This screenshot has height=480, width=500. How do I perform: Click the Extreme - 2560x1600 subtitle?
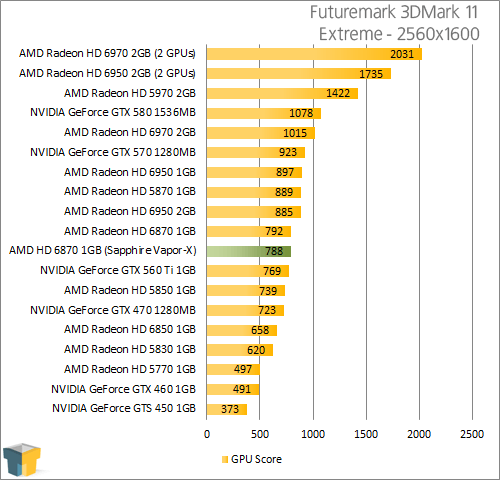(x=399, y=34)
